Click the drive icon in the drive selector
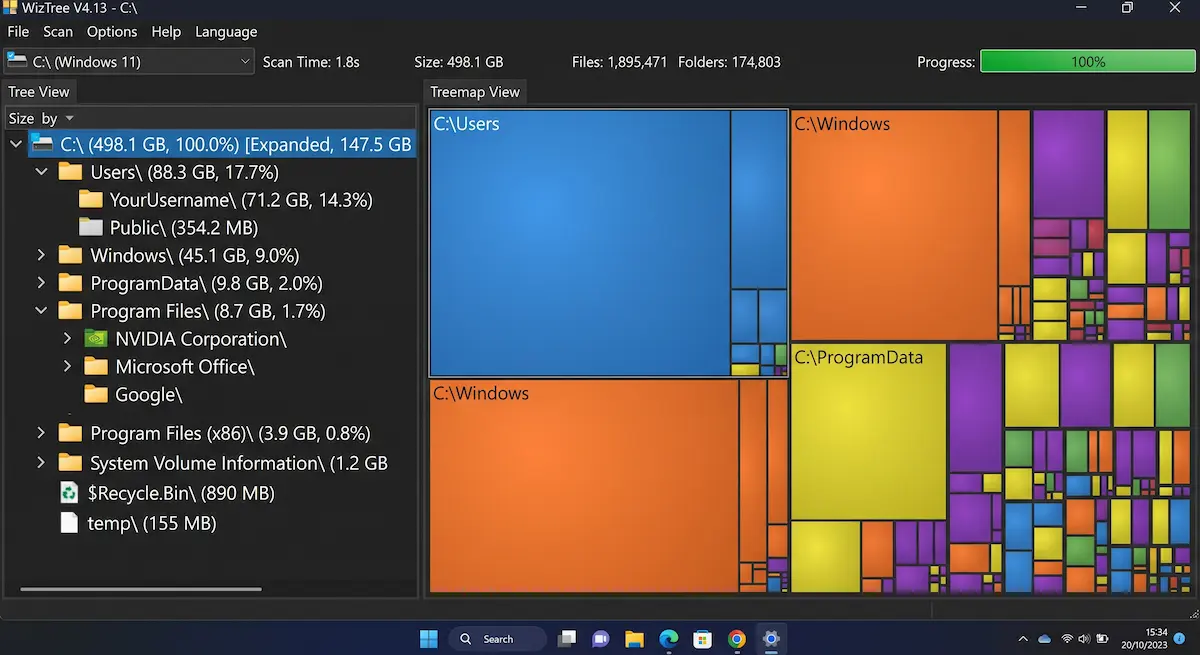This screenshot has height=655, width=1200. coord(17,61)
